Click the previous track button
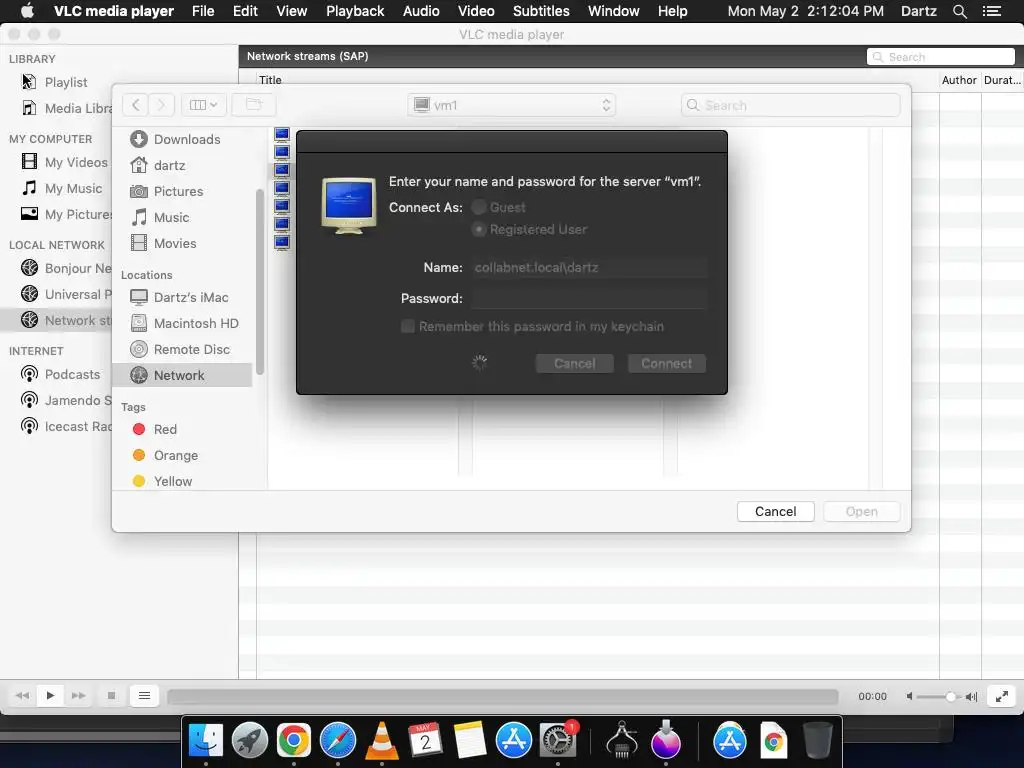 tap(22, 696)
